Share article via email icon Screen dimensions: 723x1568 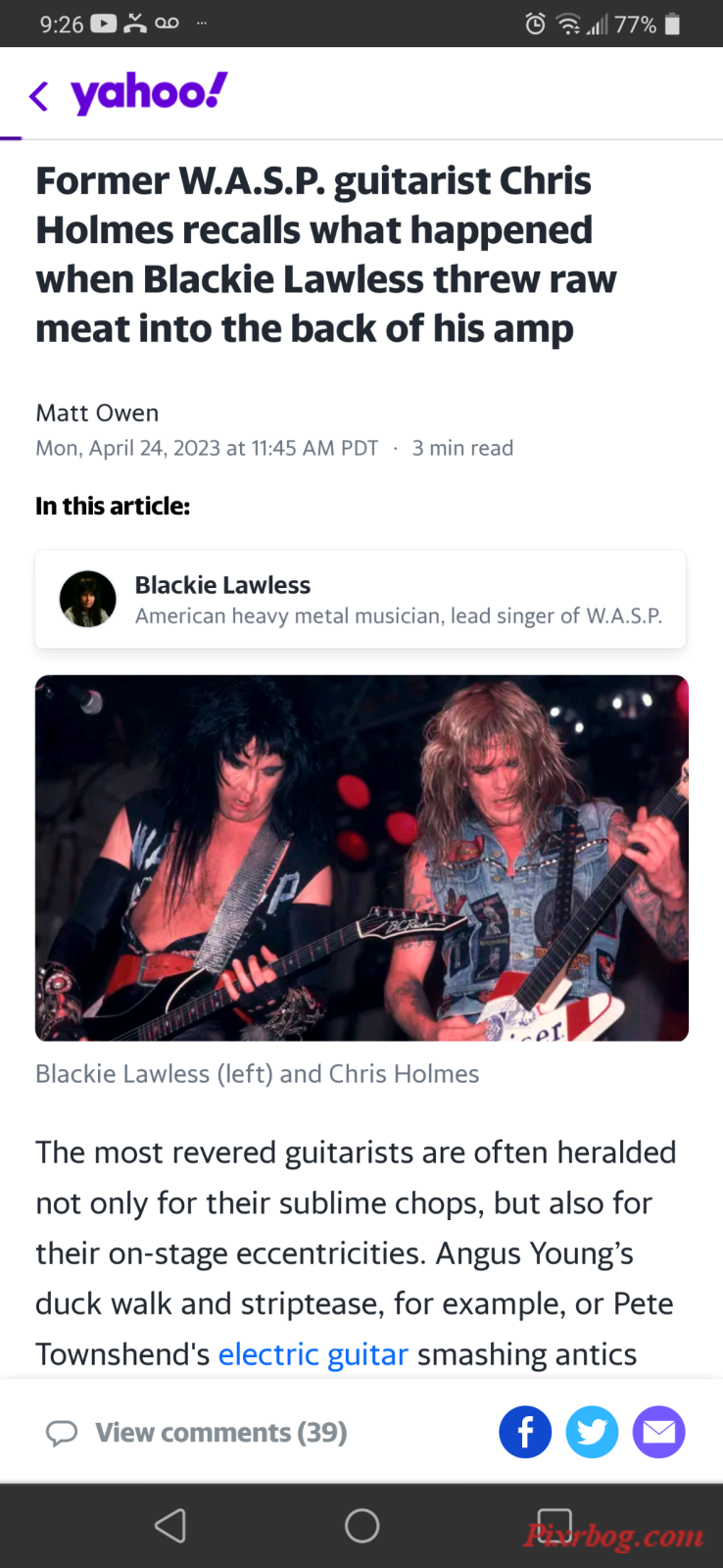click(658, 1432)
